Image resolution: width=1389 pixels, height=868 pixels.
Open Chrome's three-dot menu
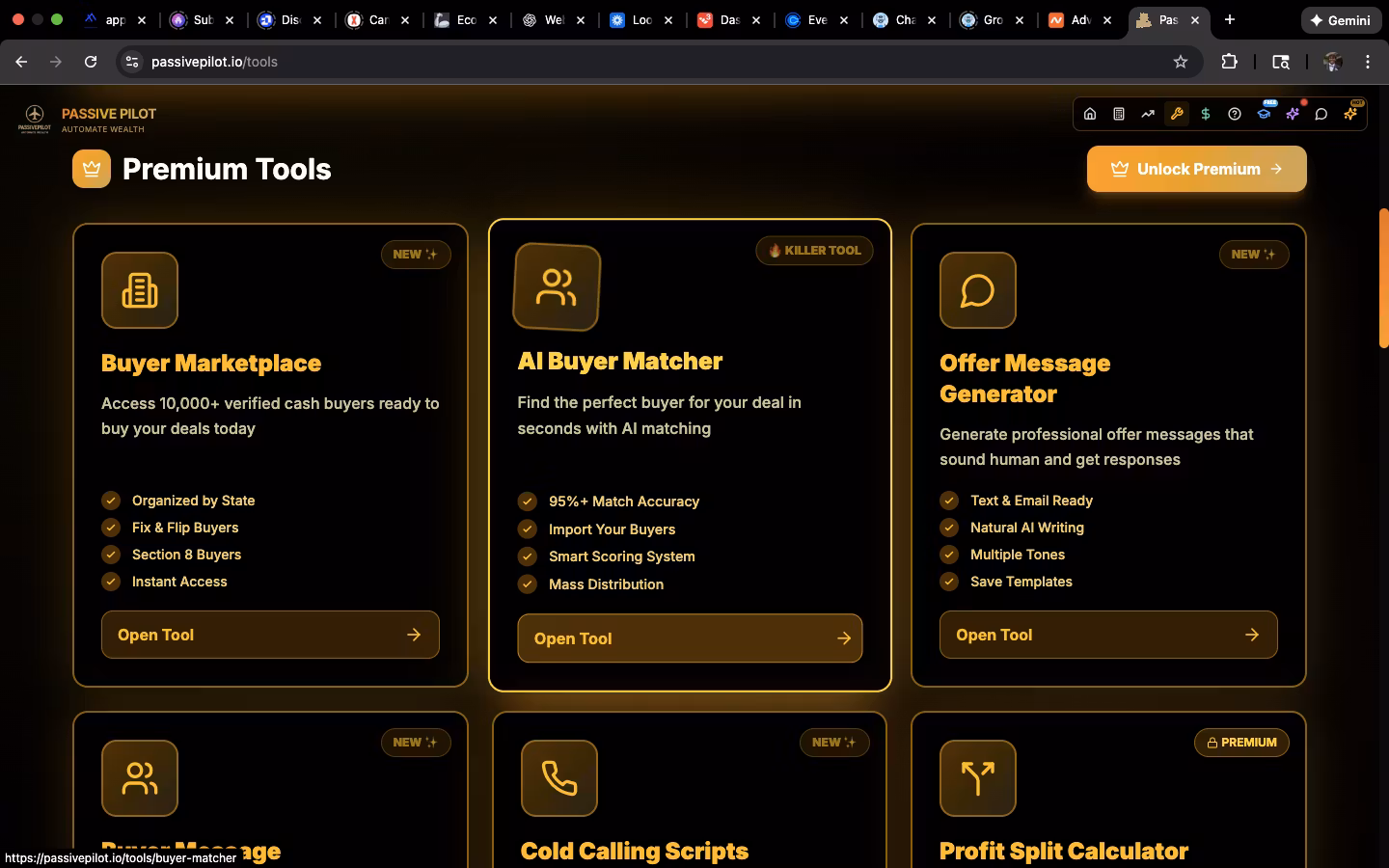coord(1368,62)
